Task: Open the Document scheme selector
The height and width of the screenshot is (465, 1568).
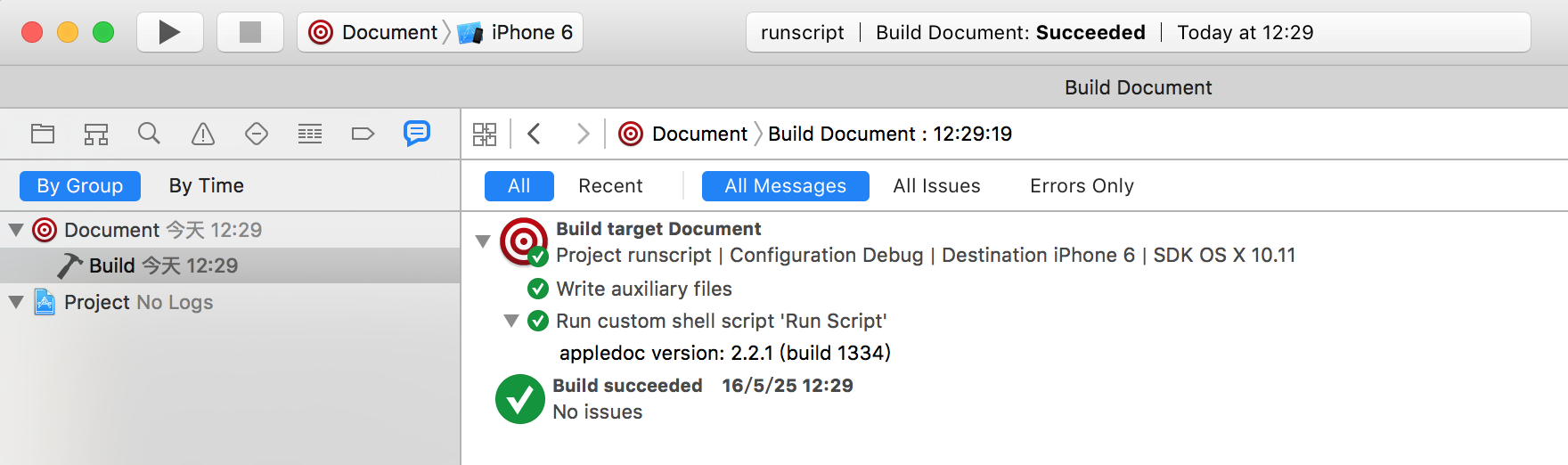Action: point(373,32)
